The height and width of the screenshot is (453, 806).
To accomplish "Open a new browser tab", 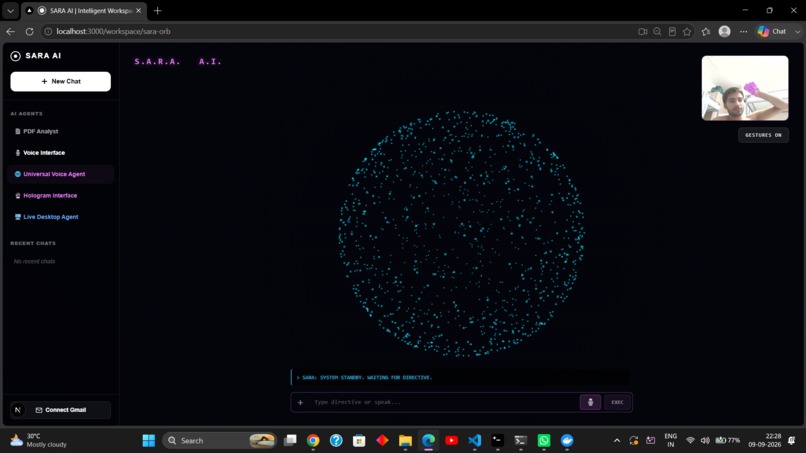I will (157, 10).
